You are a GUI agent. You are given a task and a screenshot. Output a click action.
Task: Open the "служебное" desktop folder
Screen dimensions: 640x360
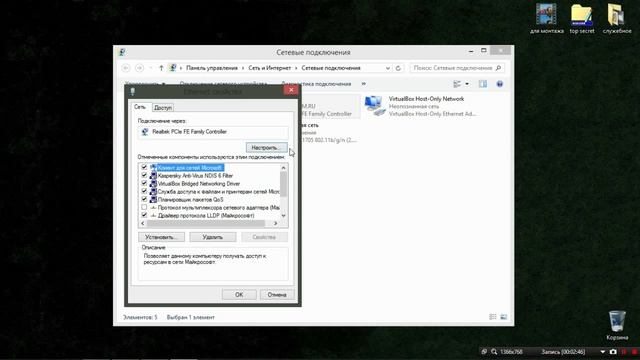pyautogui.click(x=617, y=18)
